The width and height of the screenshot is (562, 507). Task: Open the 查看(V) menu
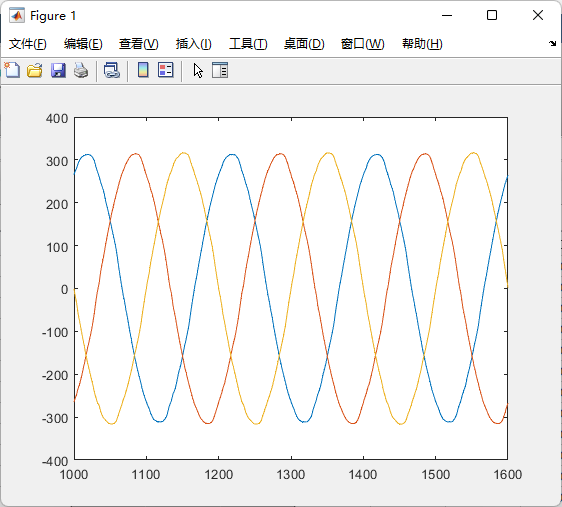pos(139,44)
